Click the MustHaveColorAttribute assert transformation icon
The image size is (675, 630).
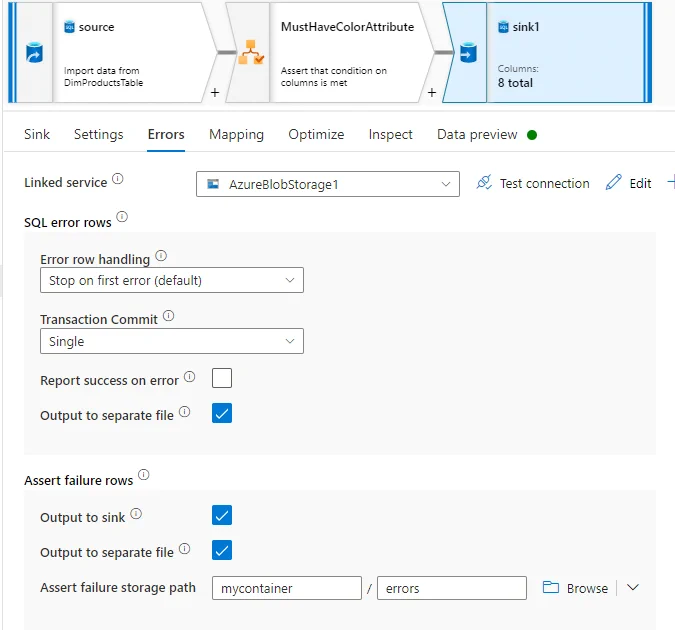(251, 53)
